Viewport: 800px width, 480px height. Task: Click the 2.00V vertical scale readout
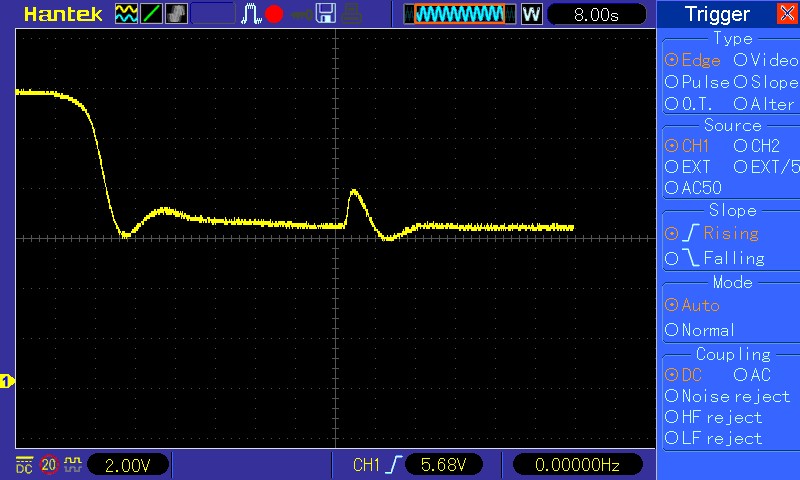pyautogui.click(x=128, y=465)
